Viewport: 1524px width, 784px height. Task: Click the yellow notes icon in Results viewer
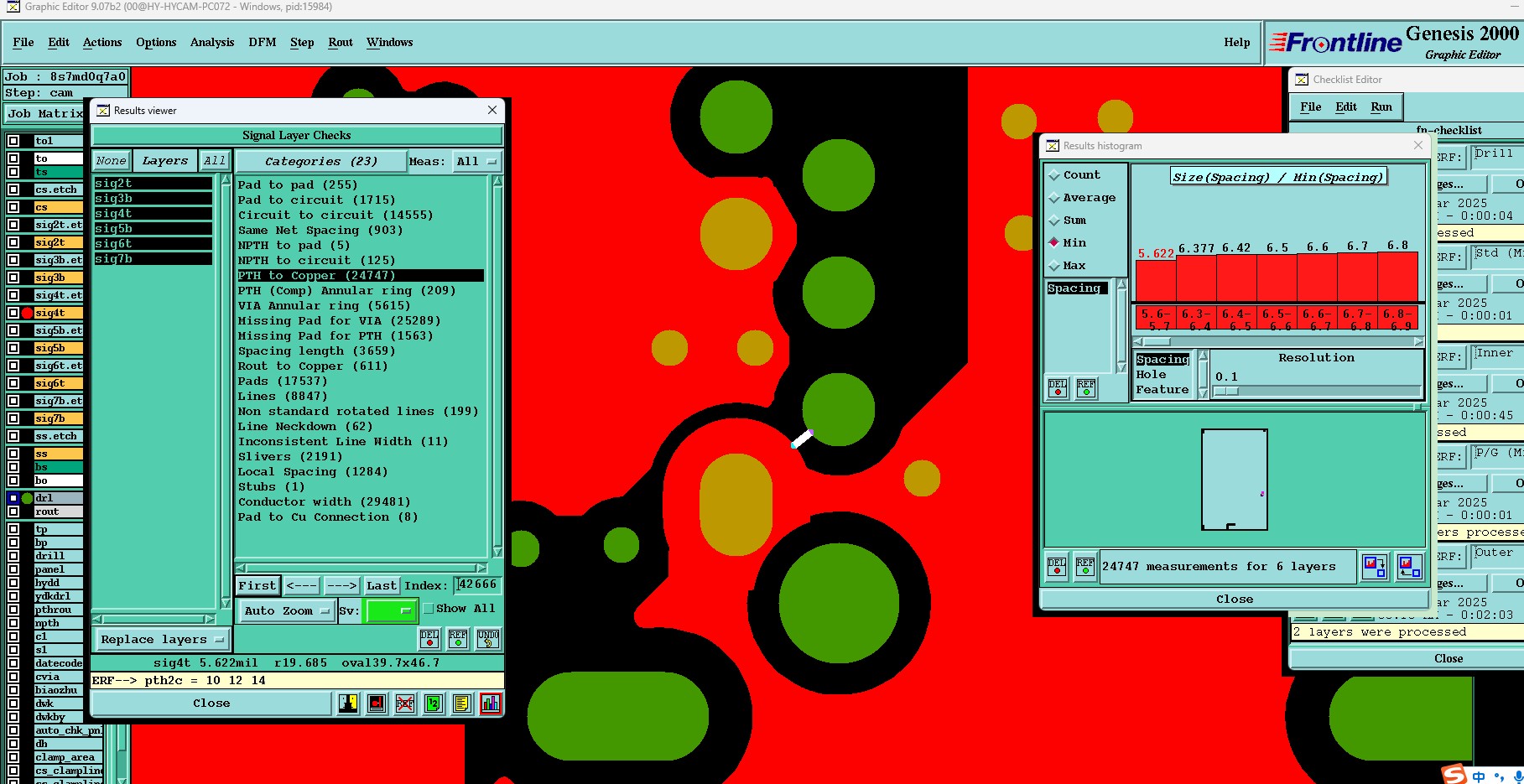click(x=461, y=703)
